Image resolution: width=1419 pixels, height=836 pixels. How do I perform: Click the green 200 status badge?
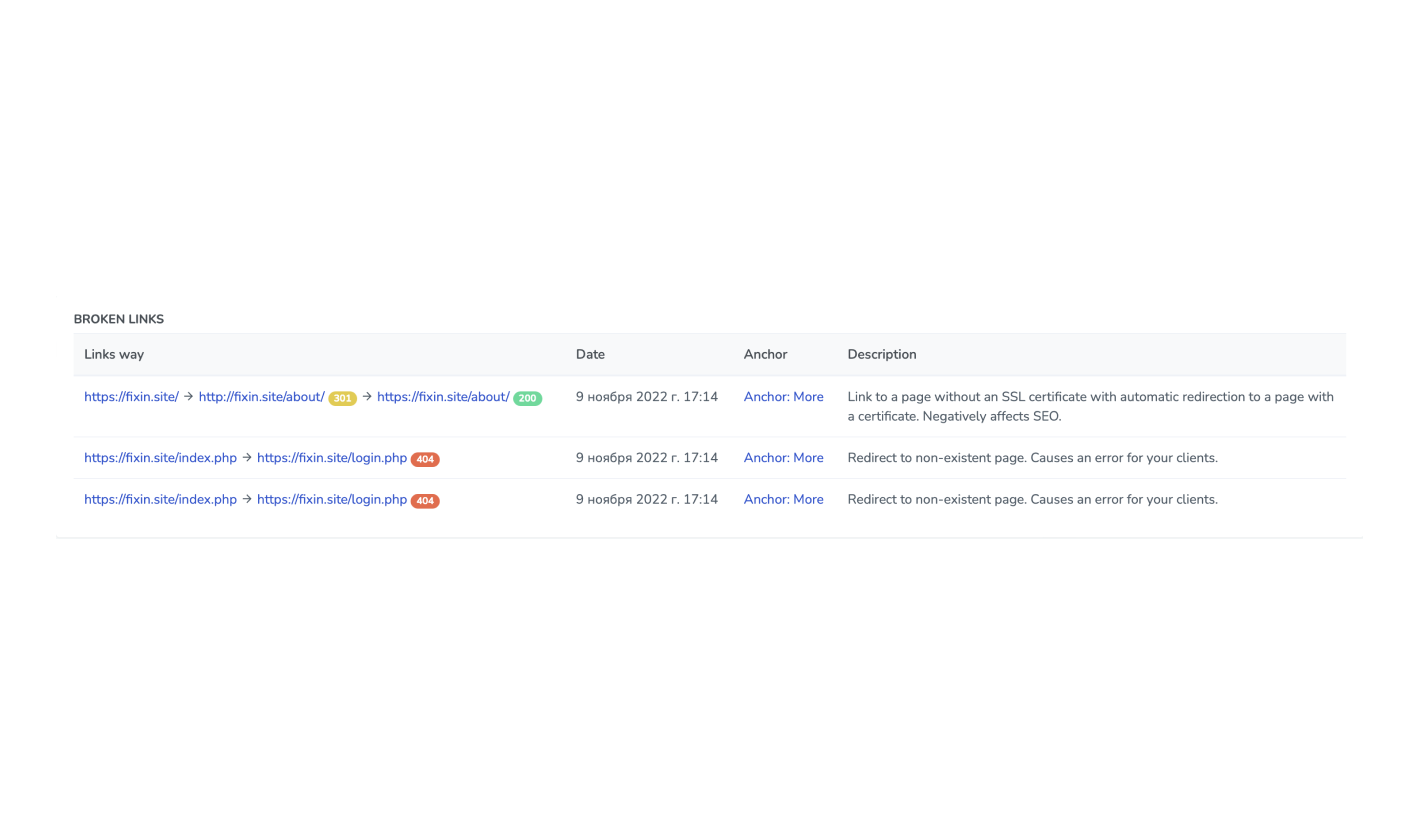pyautogui.click(x=527, y=399)
